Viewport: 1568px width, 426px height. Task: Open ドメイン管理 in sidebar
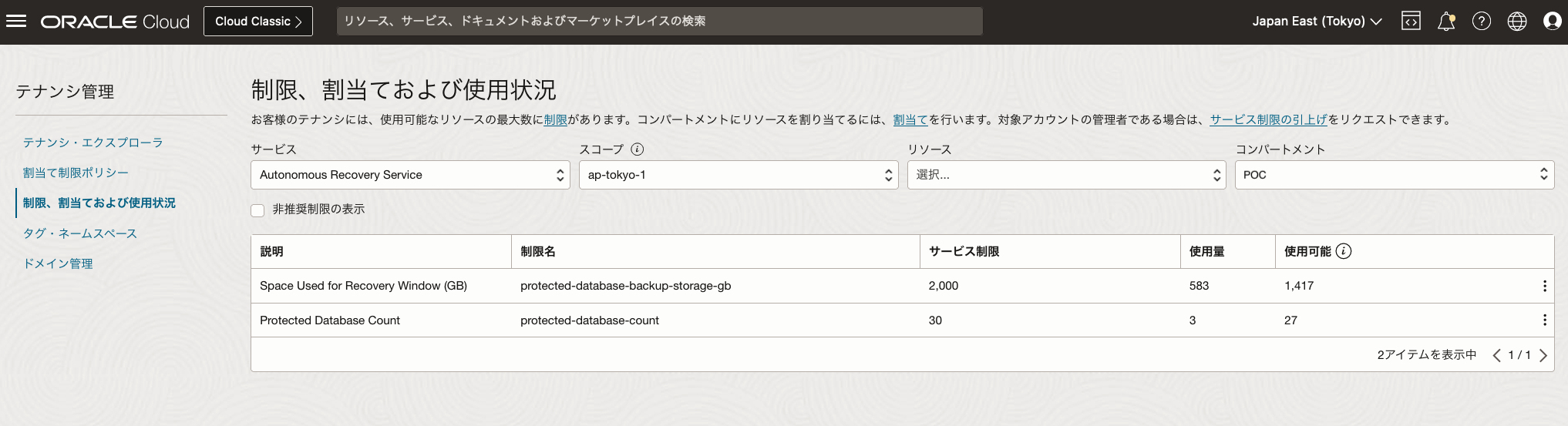[x=58, y=263]
